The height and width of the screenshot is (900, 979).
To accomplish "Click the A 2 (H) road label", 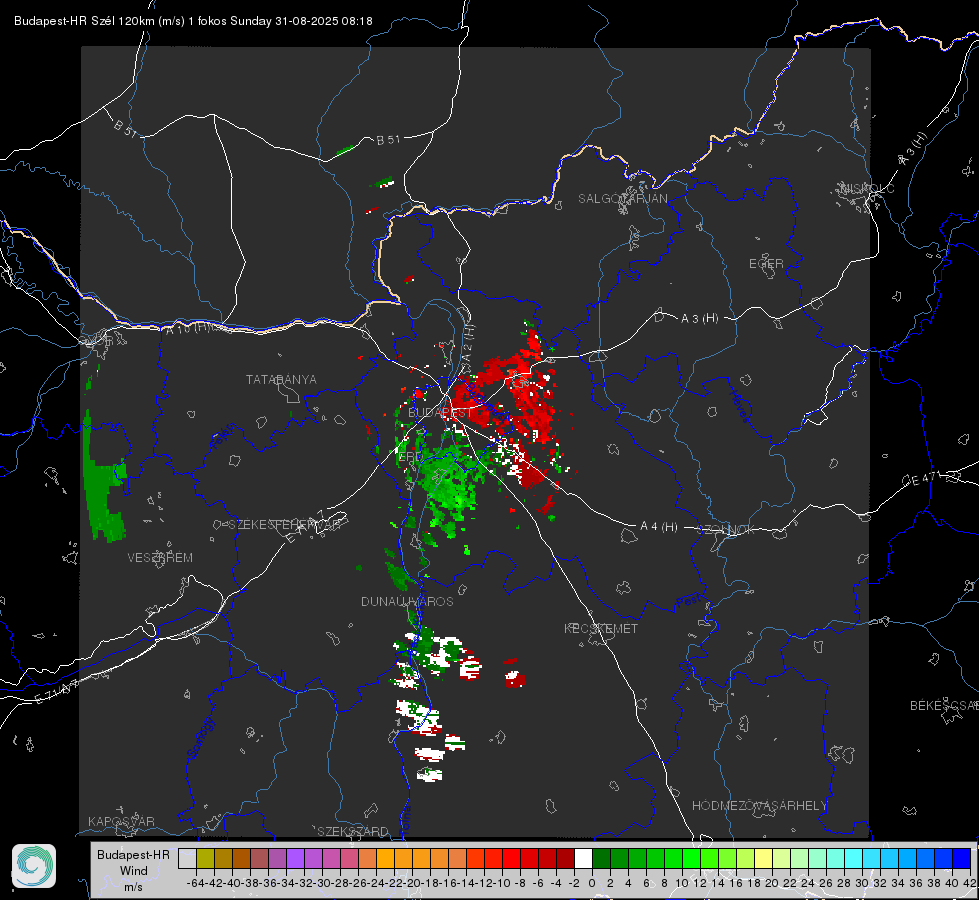I will point(468,342).
